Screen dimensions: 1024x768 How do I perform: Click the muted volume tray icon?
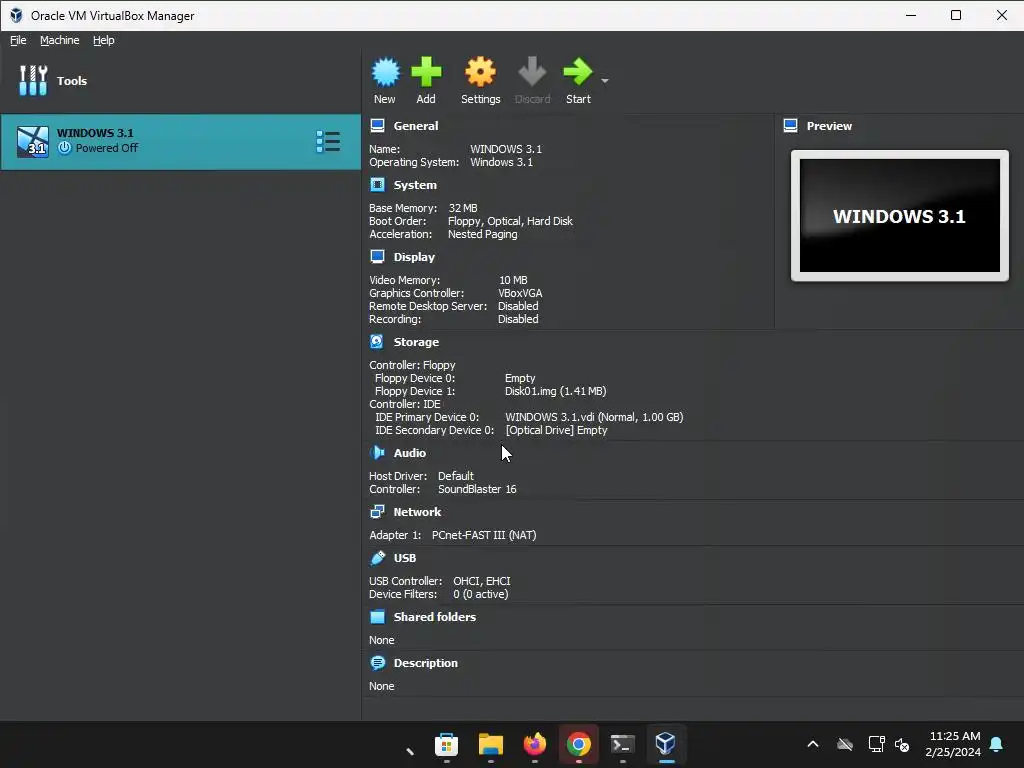pos(902,744)
